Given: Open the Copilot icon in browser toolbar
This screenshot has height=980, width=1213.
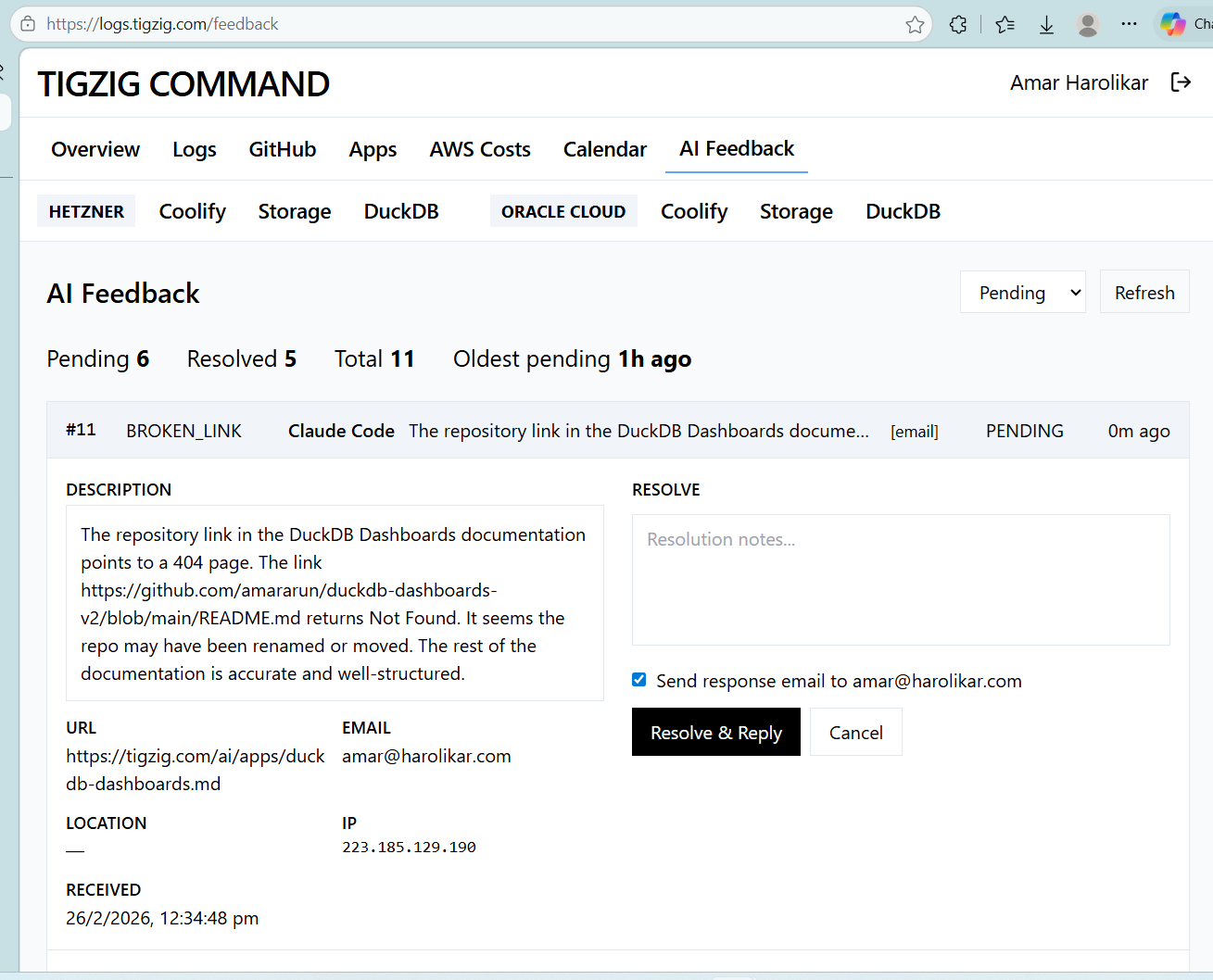Looking at the screenshot, I should [x=1173, y=25].
